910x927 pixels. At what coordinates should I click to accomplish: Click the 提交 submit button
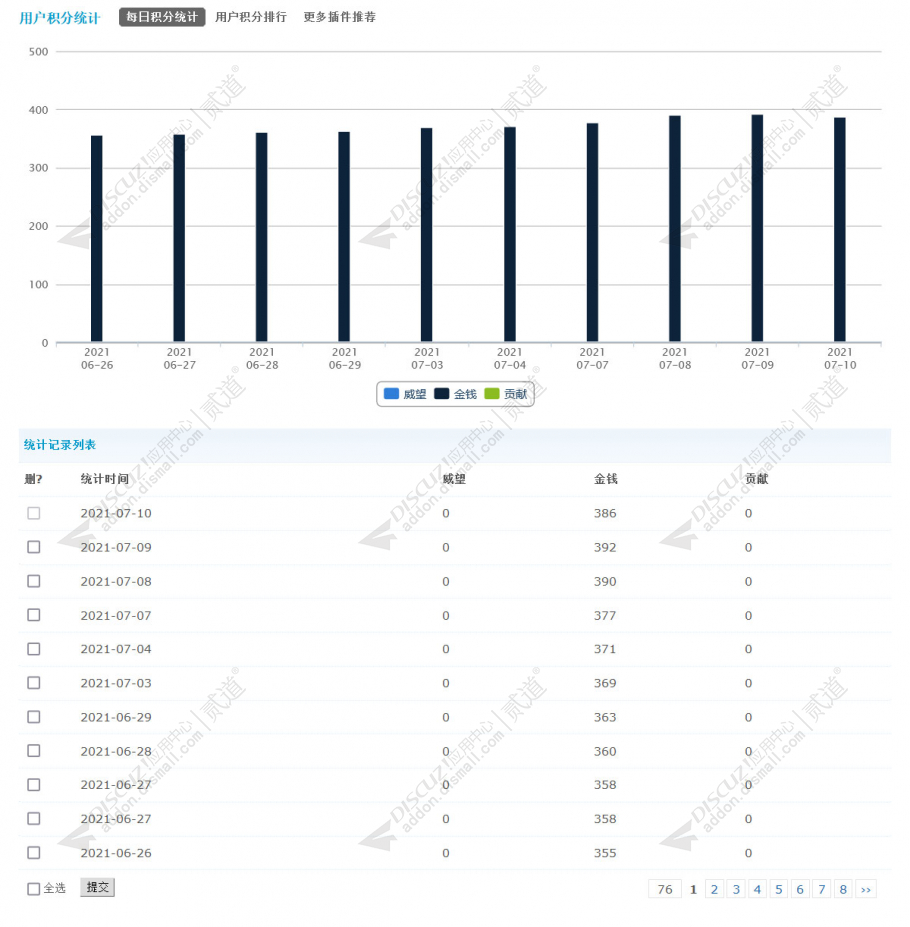(98, 887)
